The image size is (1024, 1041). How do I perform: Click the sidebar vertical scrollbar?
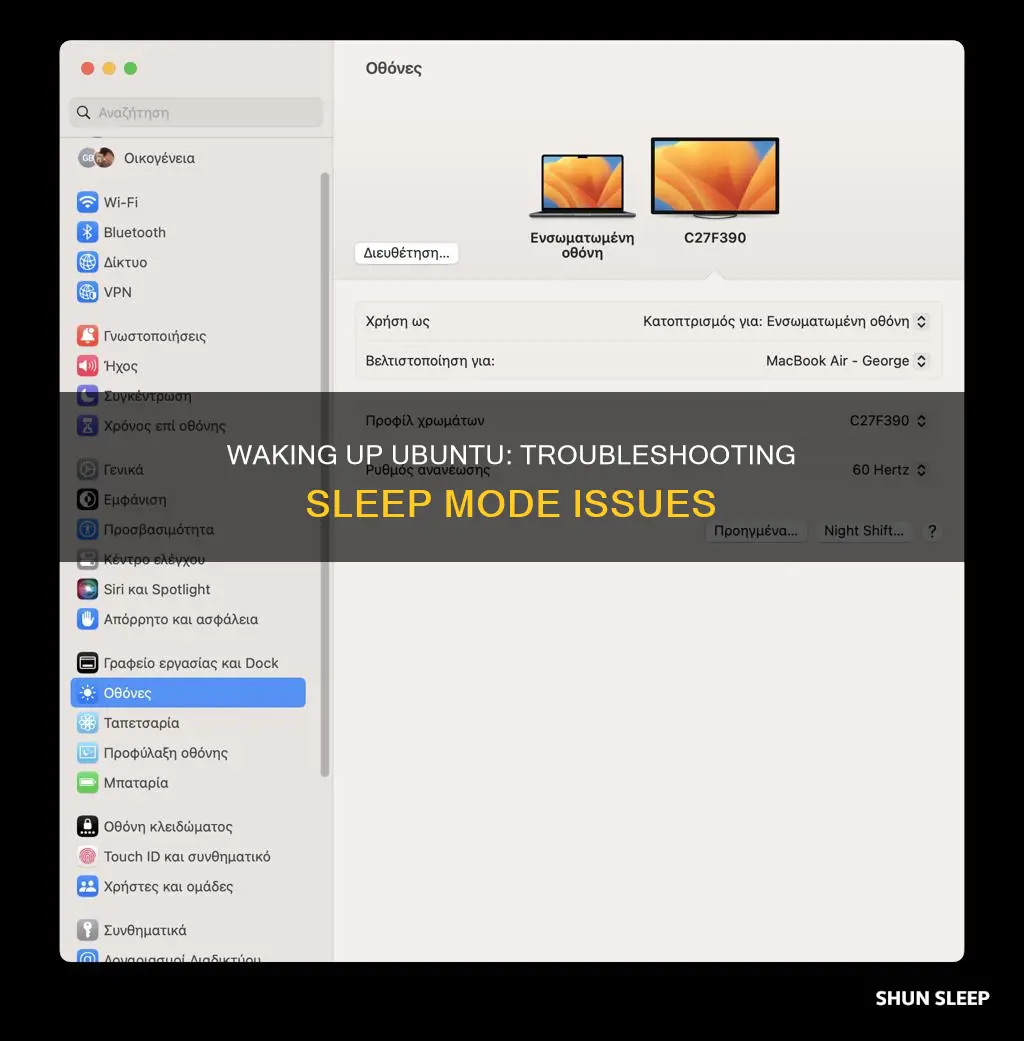(325, 474)
